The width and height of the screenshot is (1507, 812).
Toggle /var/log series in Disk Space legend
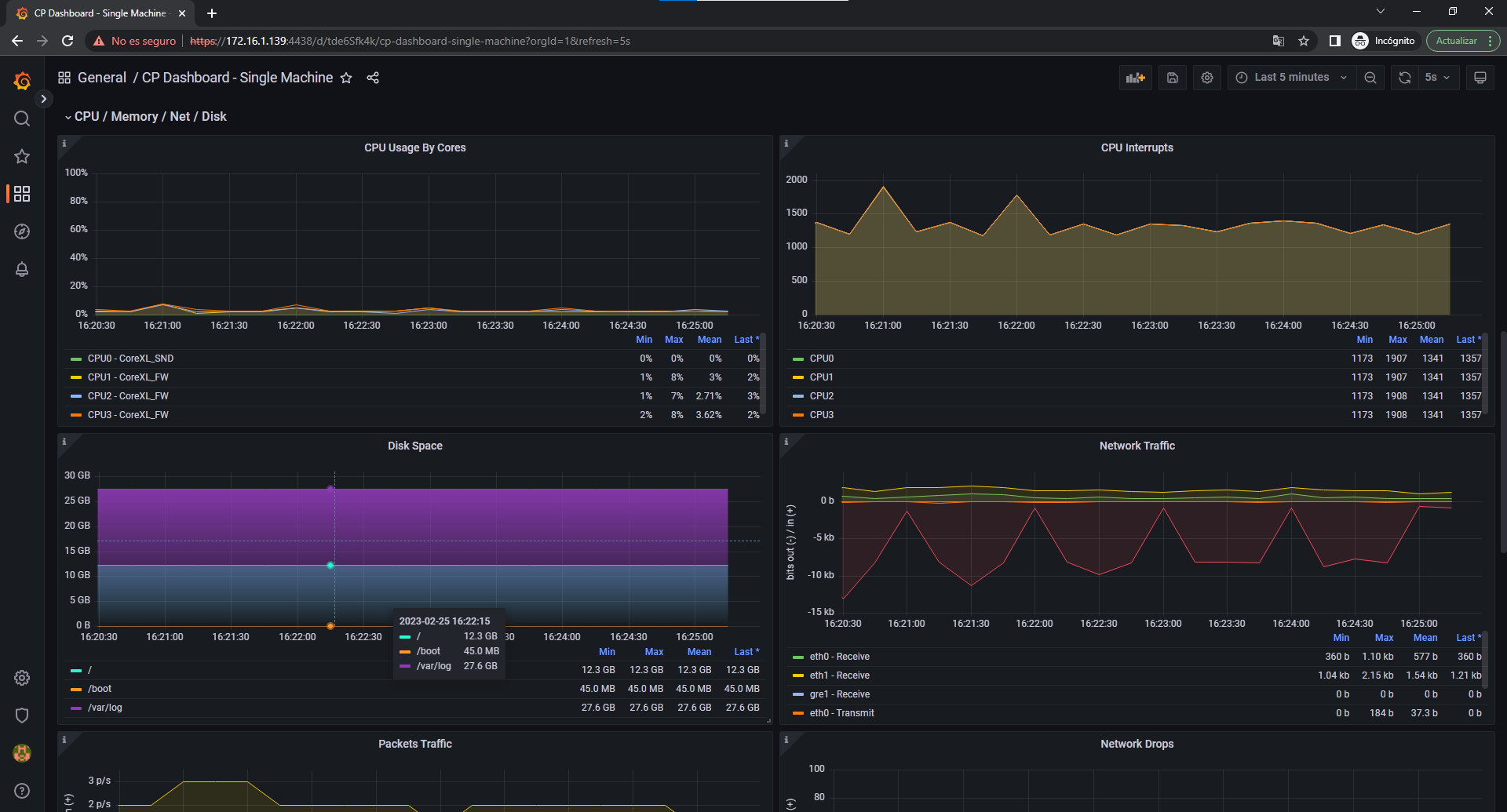104,708
